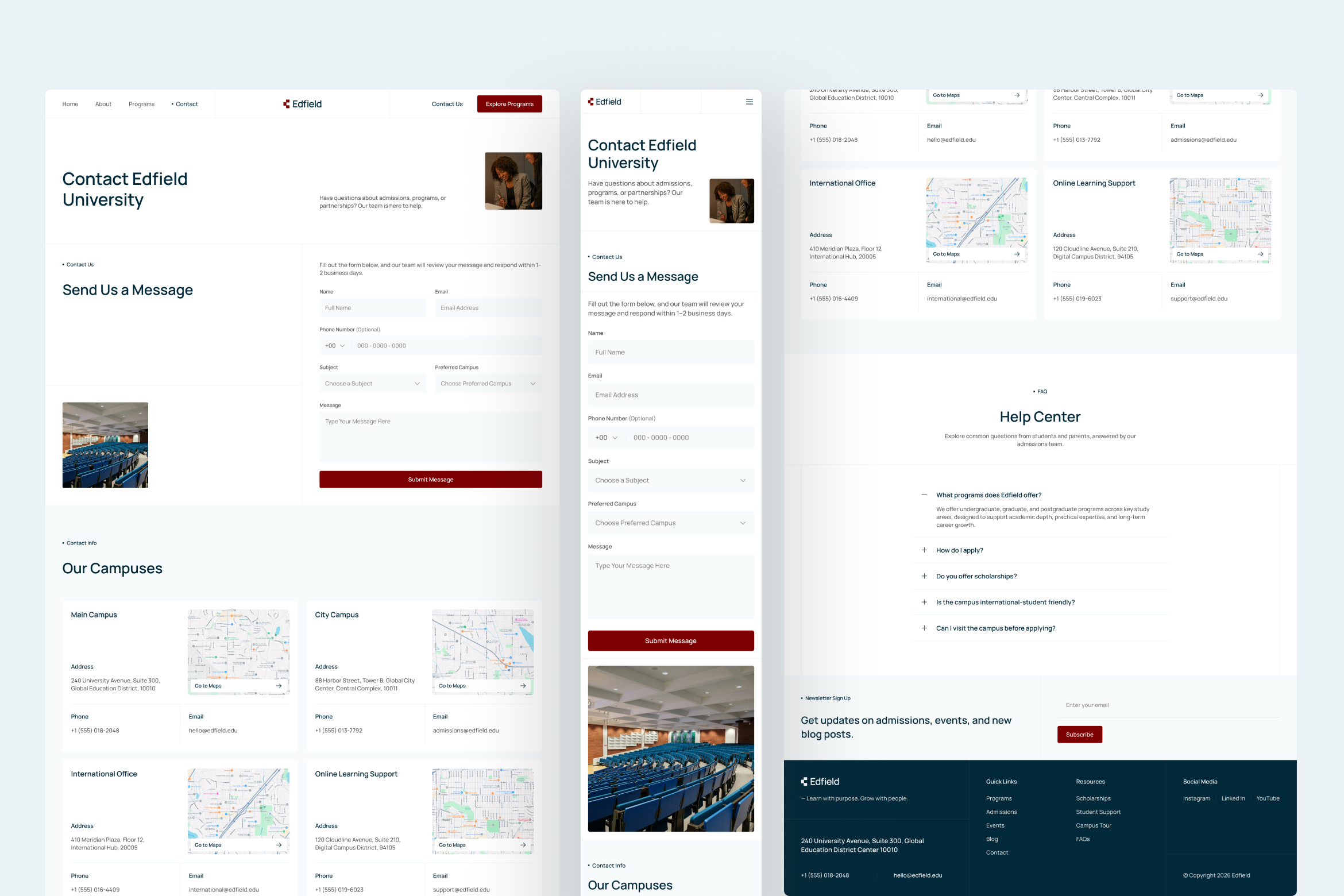
Task: Open desktop 'Choose Preferred Campus' dropdown
Action: pyautogui.click(x=488, y=384)
